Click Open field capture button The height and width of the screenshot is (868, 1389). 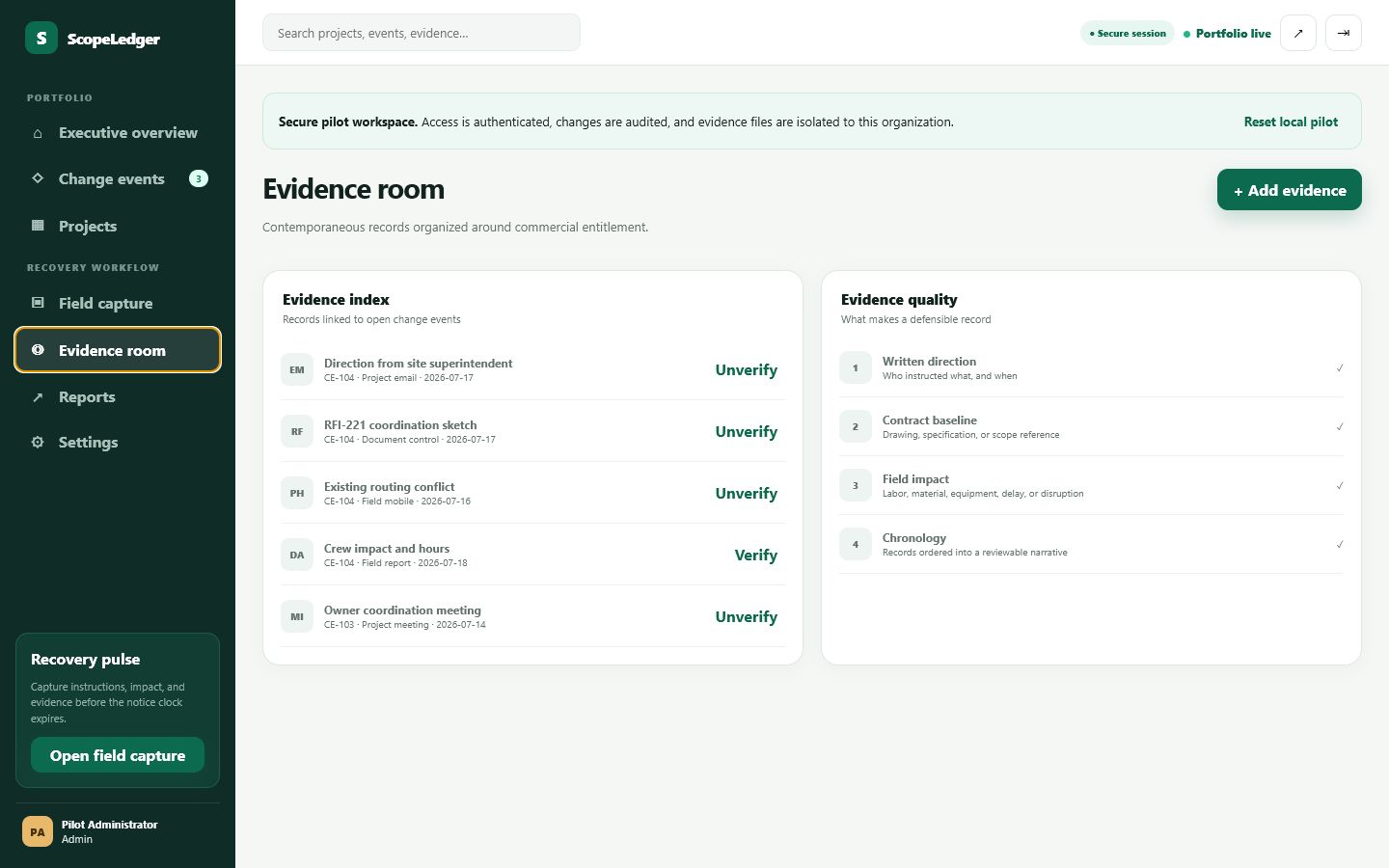118,755
